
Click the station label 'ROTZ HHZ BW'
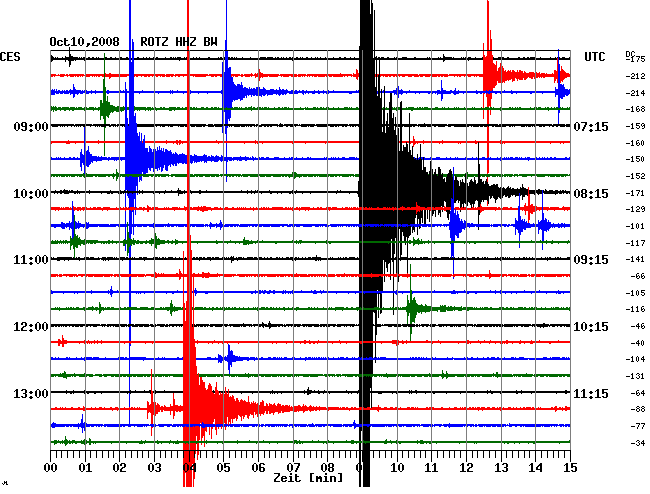[179, 42]
